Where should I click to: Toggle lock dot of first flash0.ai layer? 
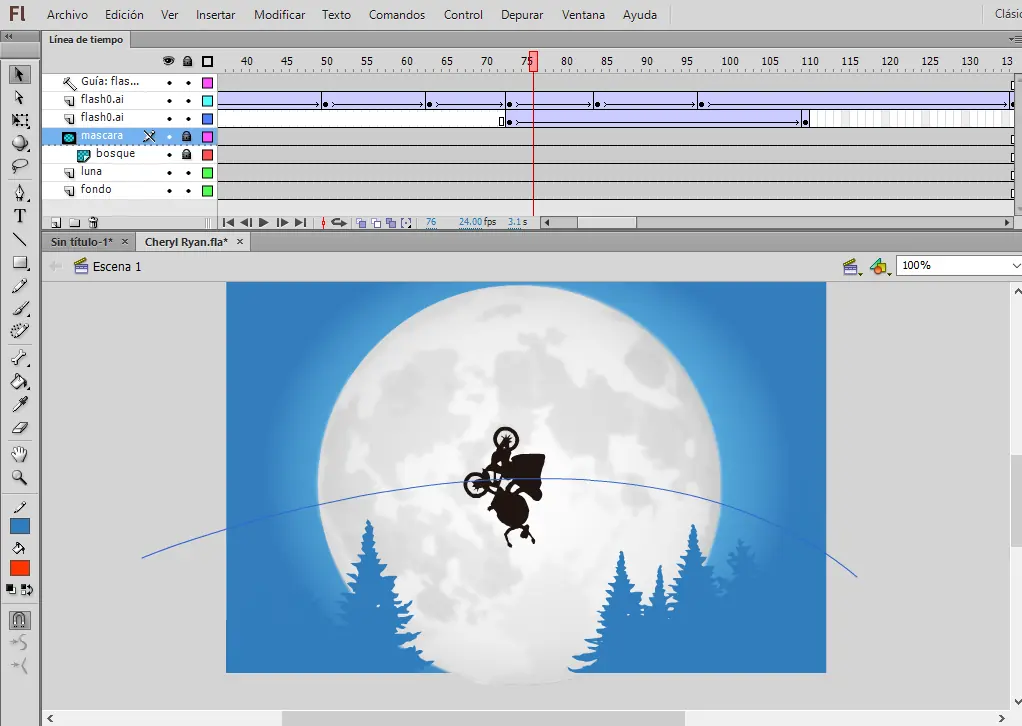pos(188,101)
